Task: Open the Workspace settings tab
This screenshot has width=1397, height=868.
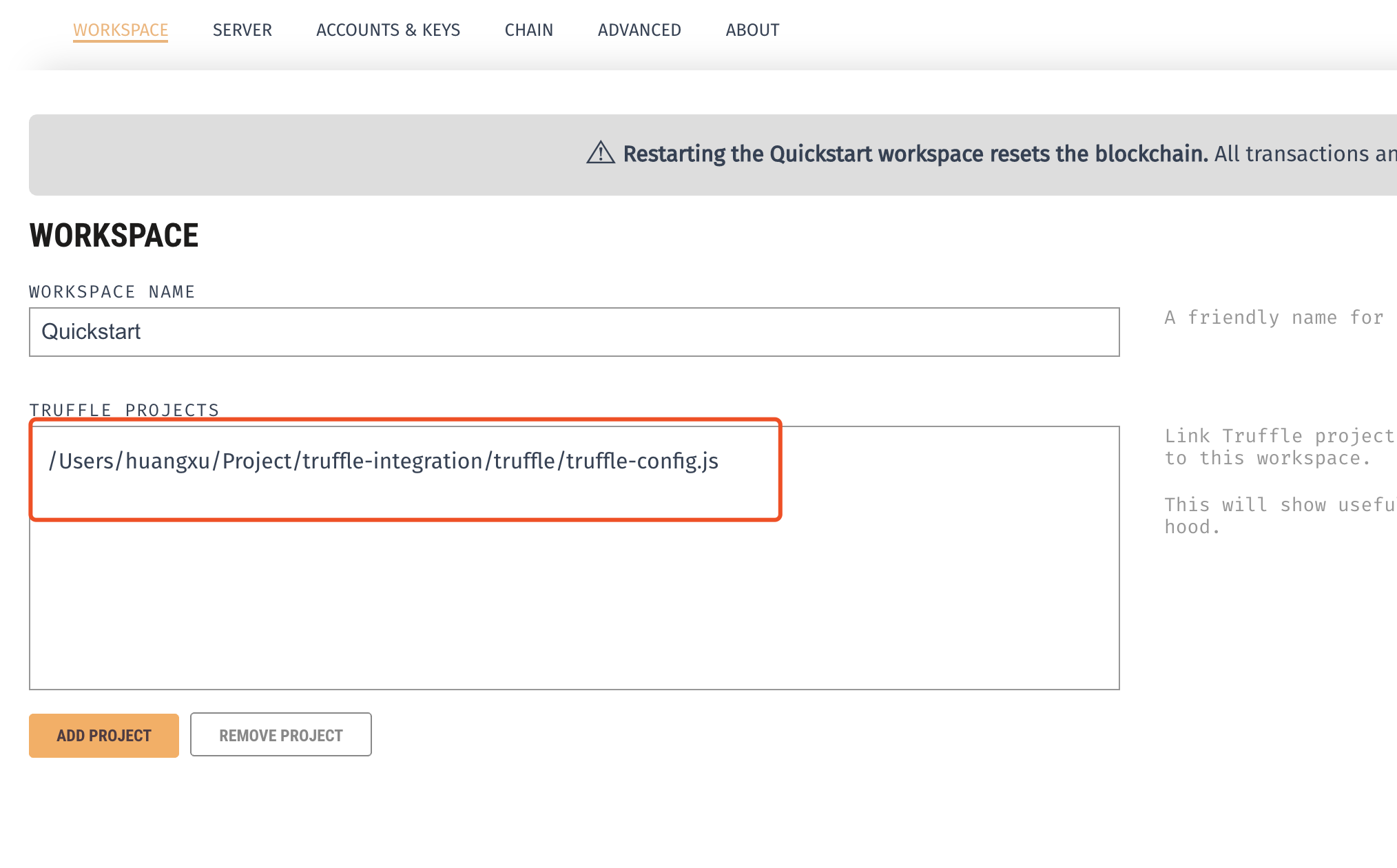Action: point(121,30)
